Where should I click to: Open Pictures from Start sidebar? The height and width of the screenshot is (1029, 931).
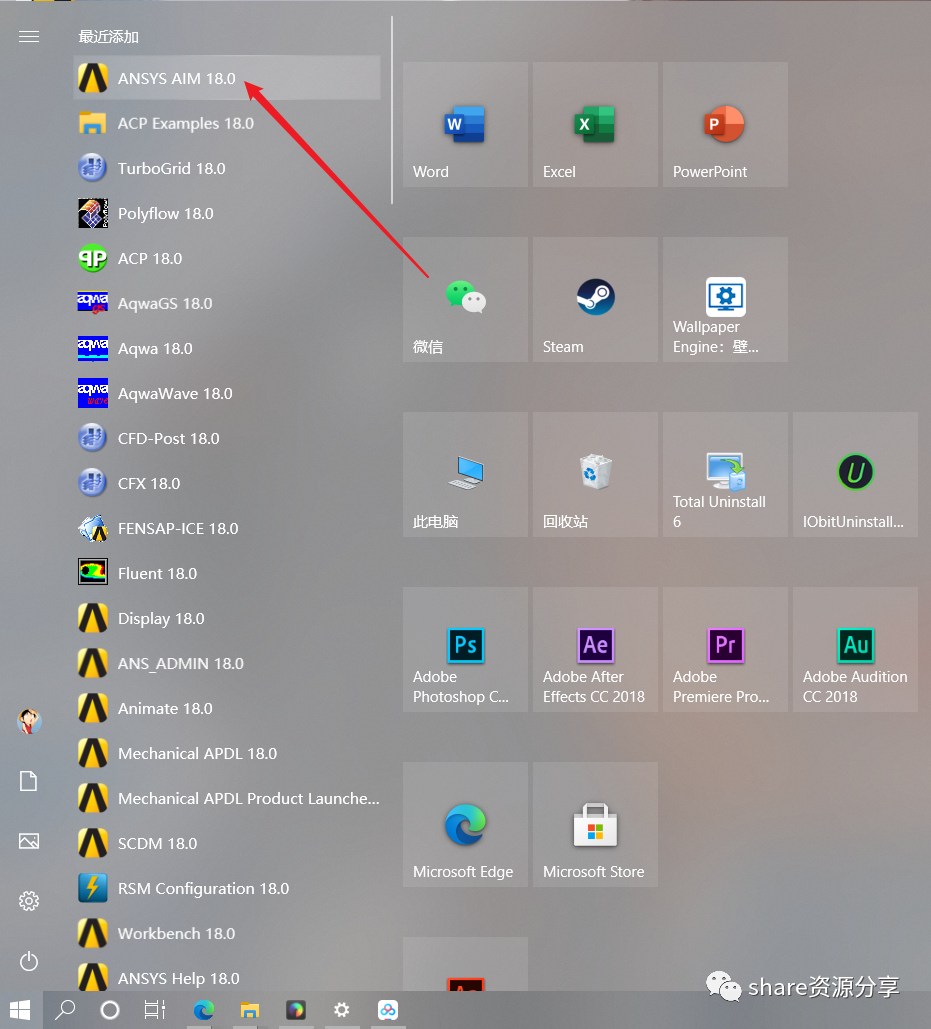29,841
